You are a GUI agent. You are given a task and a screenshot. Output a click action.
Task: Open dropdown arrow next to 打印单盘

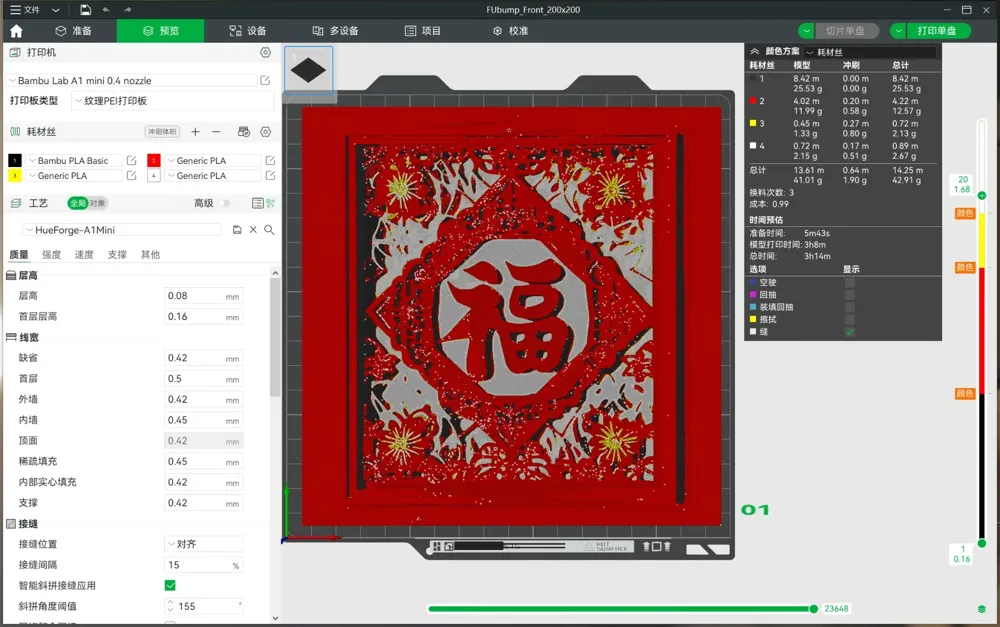898,31
